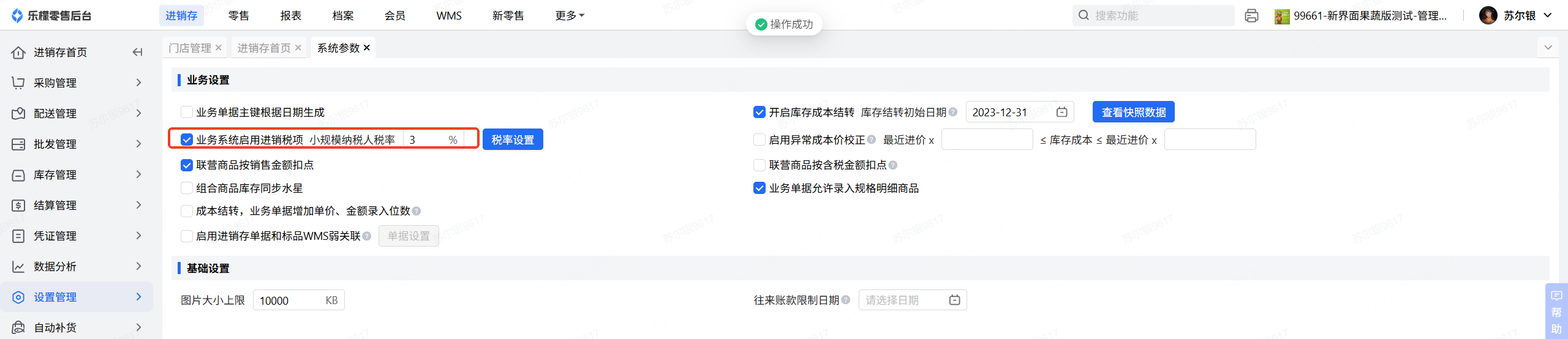This screenshot has width=1568, height=339.
Task: Uncheck 联营商品按销售金额扣点
Action: coord(187,165)
